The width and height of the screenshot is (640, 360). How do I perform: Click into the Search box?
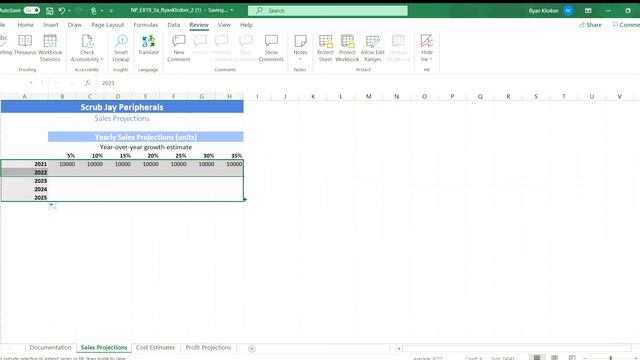(x=328, y=11)
